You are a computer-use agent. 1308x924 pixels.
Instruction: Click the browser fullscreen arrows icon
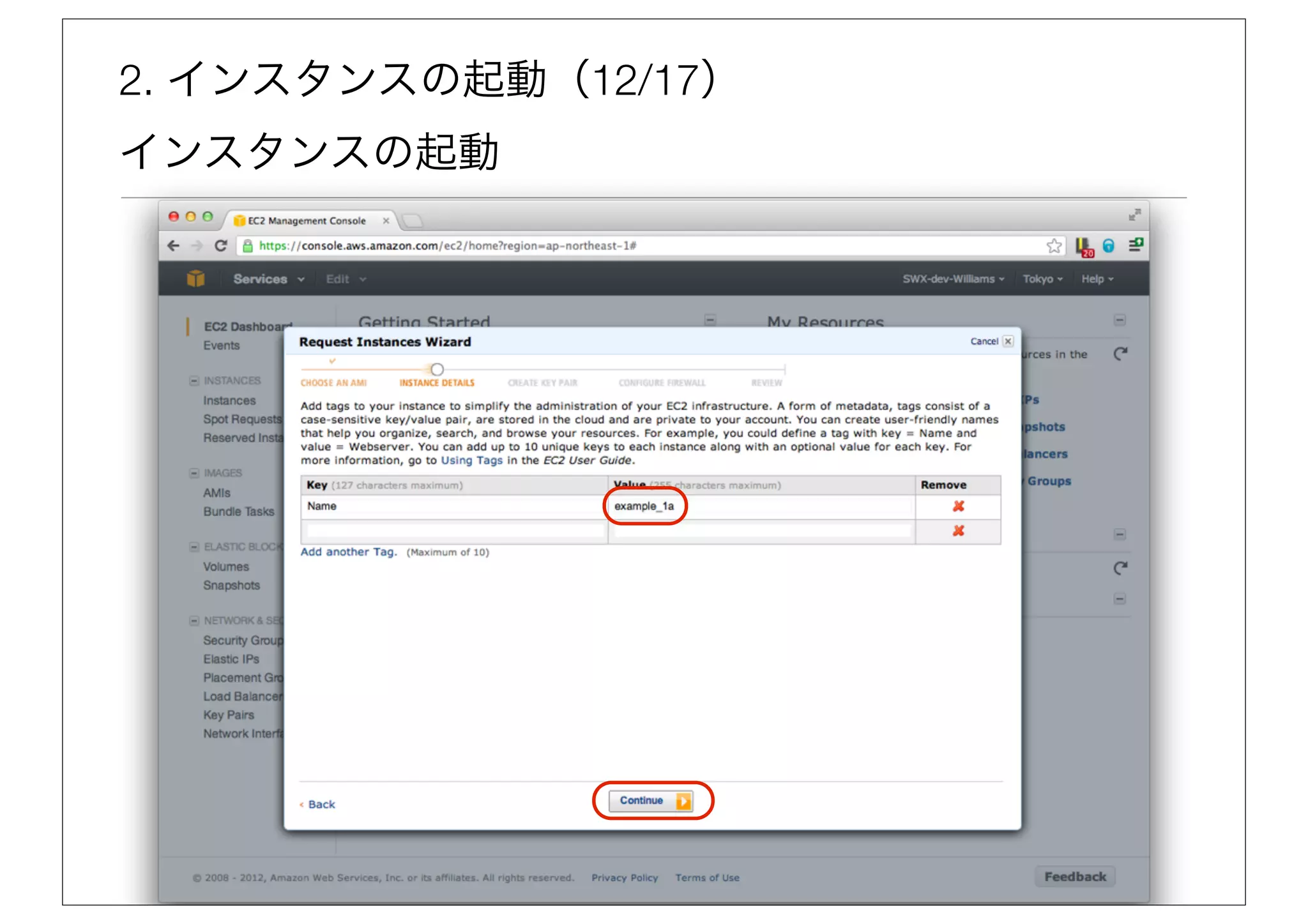1134,215
